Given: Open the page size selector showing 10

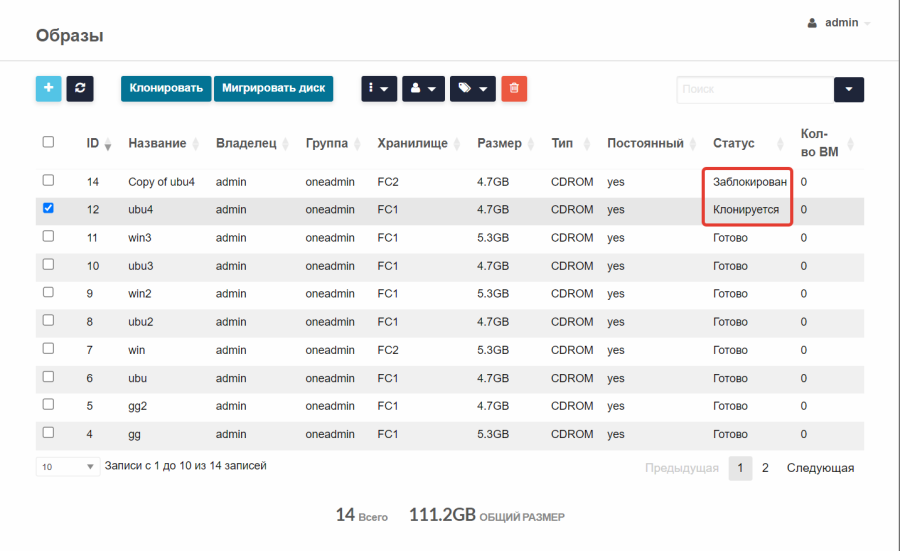Looking at the screenshot, I should (x=68, y=467).
